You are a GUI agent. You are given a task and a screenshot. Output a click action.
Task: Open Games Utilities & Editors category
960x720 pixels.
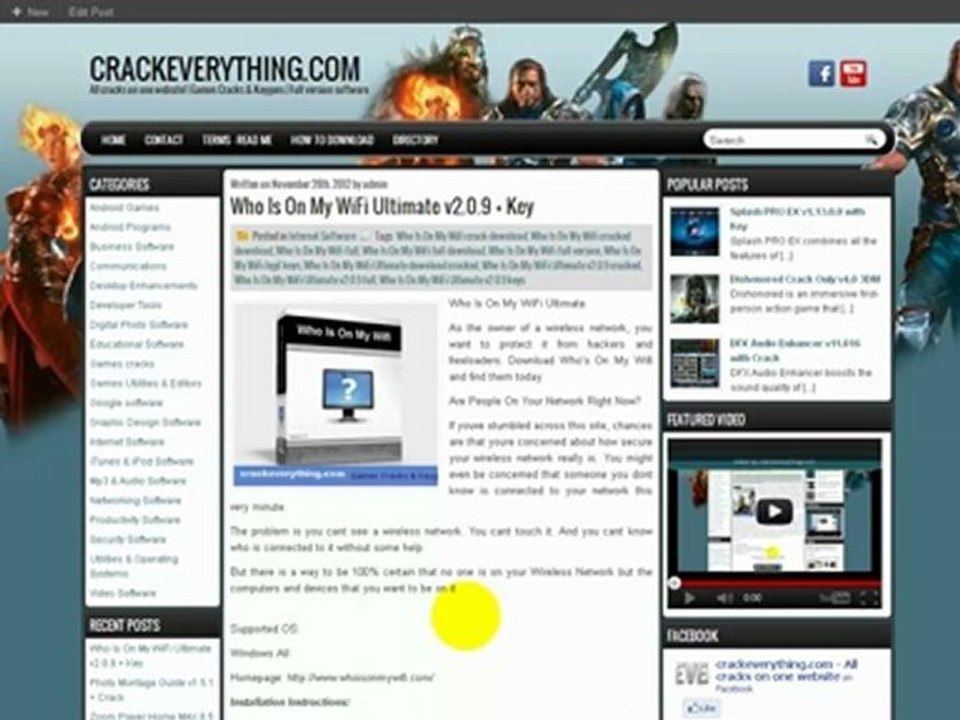(146, 383)
